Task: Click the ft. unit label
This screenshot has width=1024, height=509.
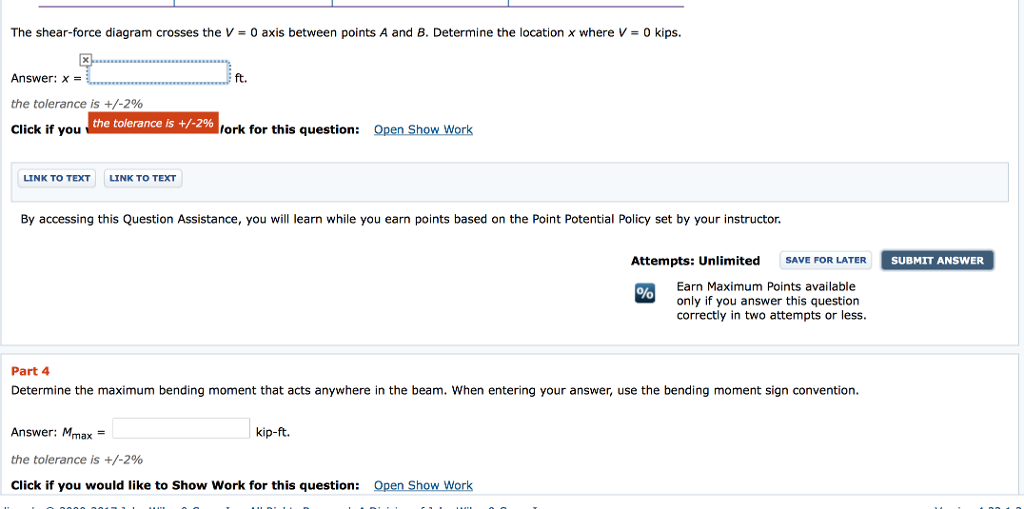Action: (240, 78)
